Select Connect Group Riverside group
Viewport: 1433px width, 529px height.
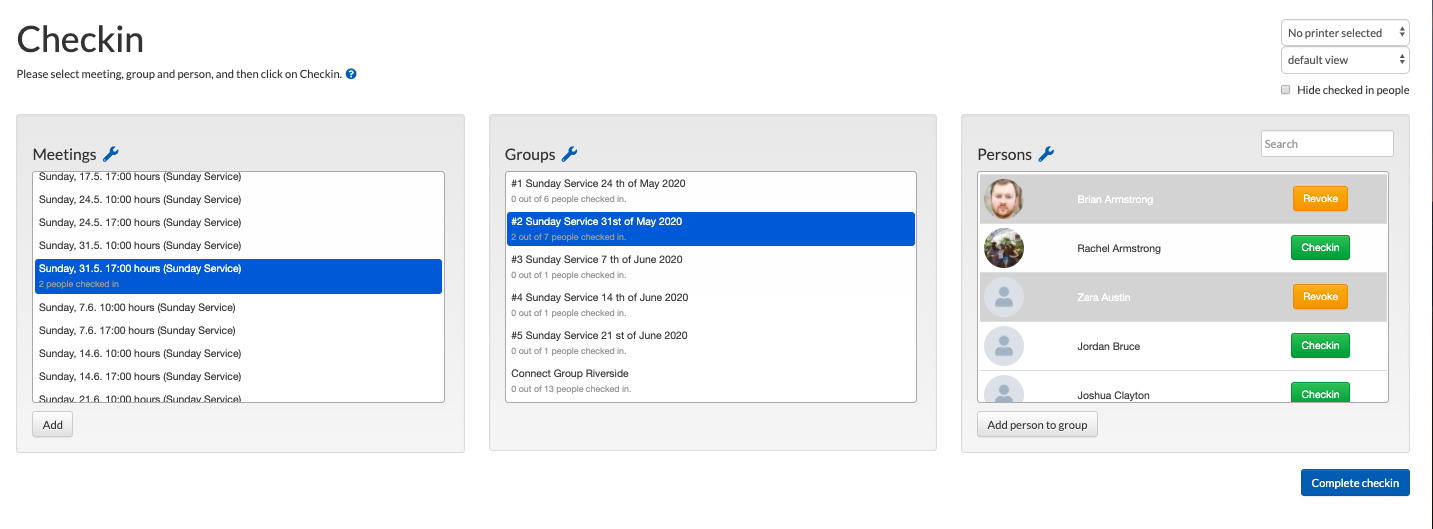pos(710,380)
